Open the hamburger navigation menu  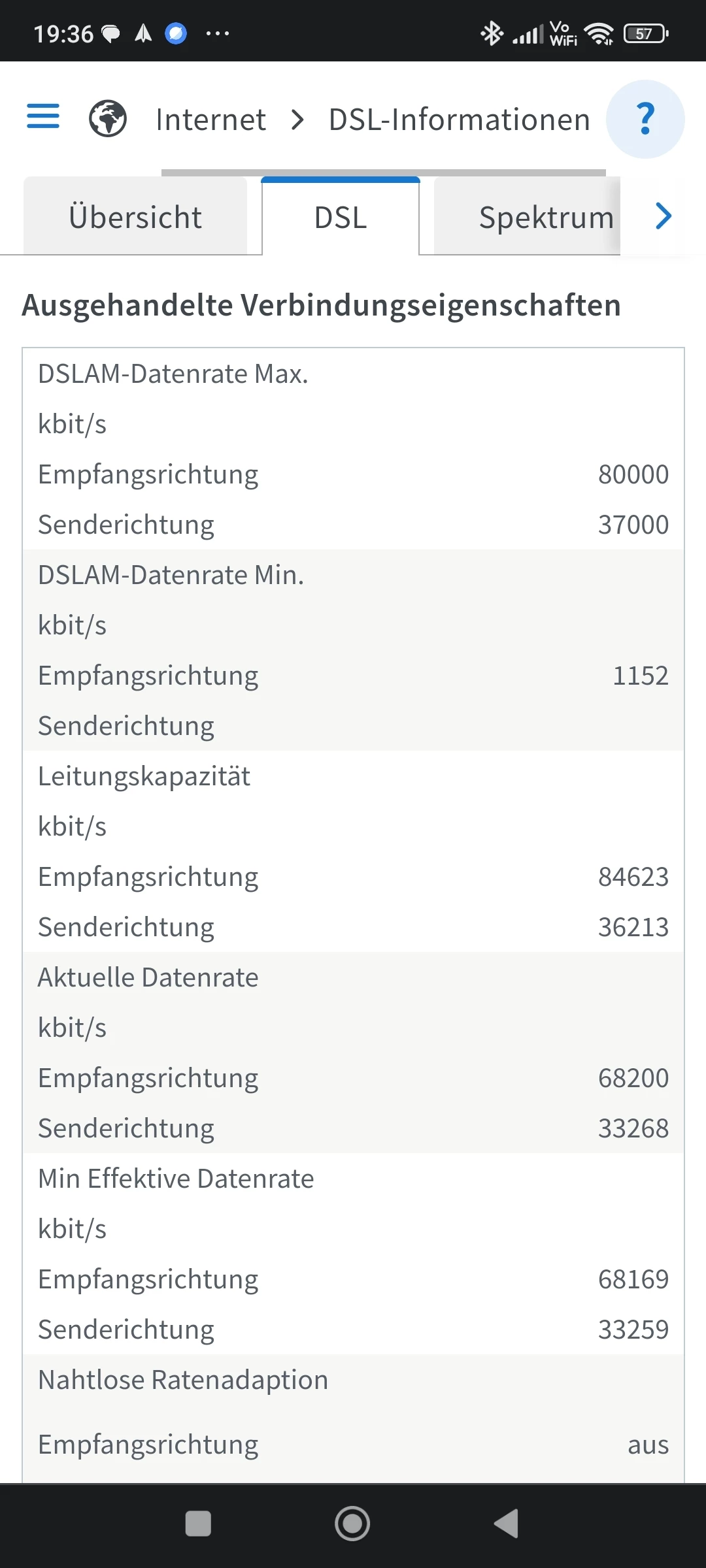pos(43,118)
